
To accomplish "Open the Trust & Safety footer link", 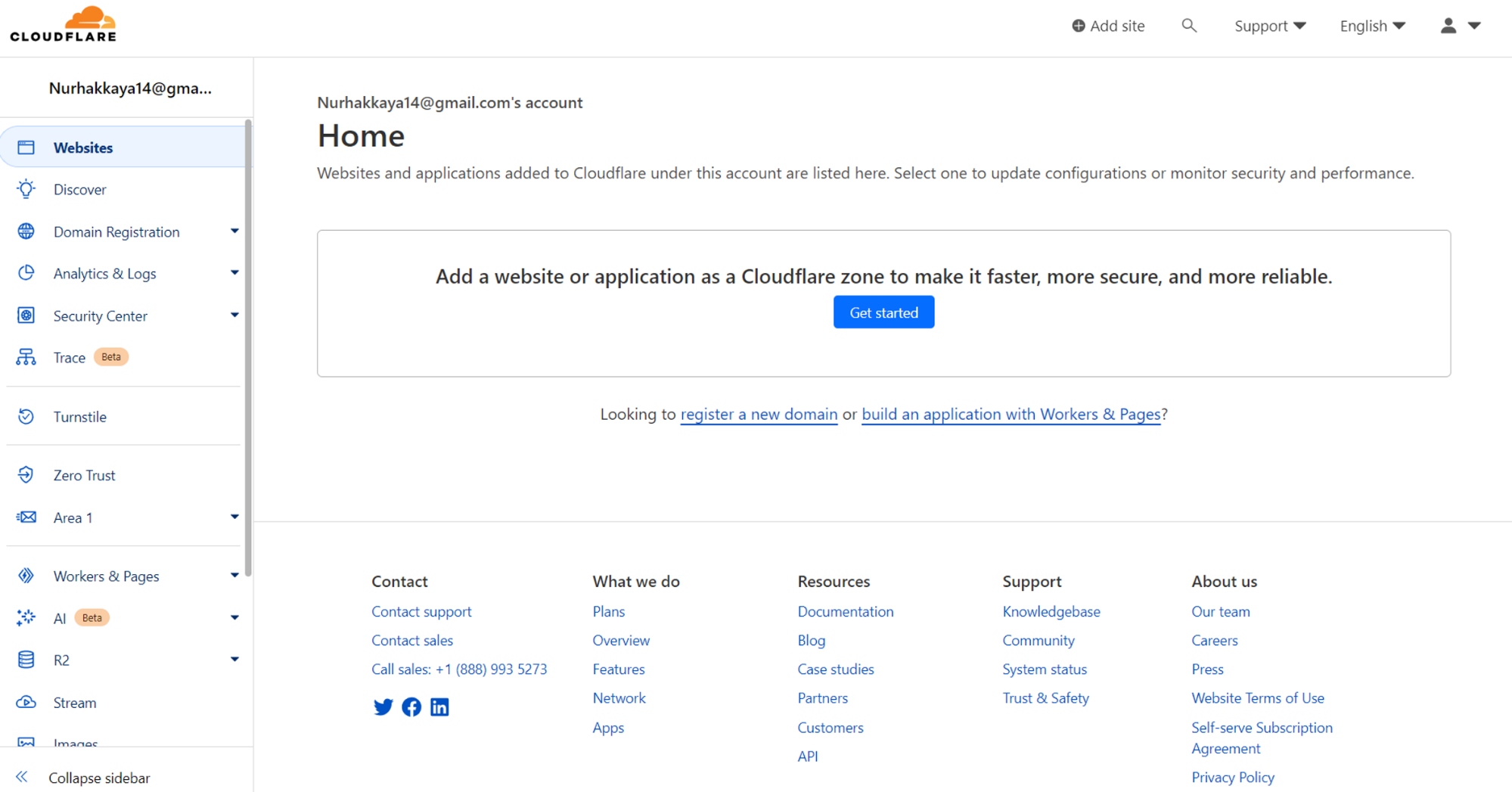I will [1045, 697].
